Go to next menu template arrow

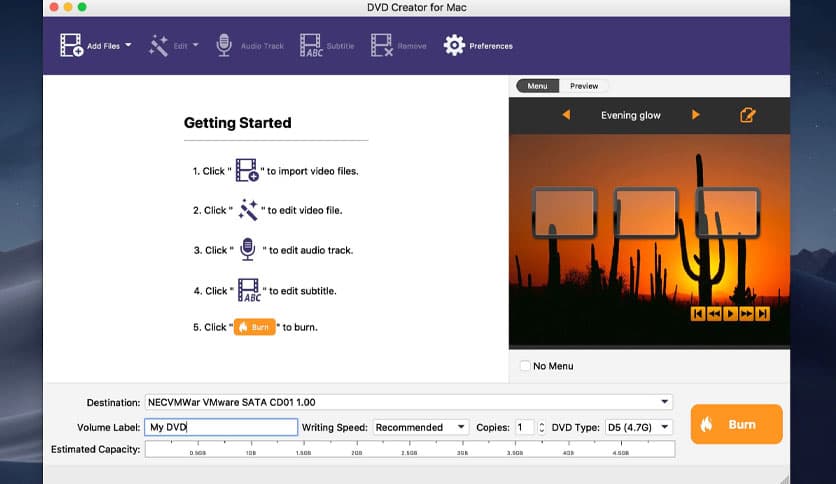(x=695, y=115)
